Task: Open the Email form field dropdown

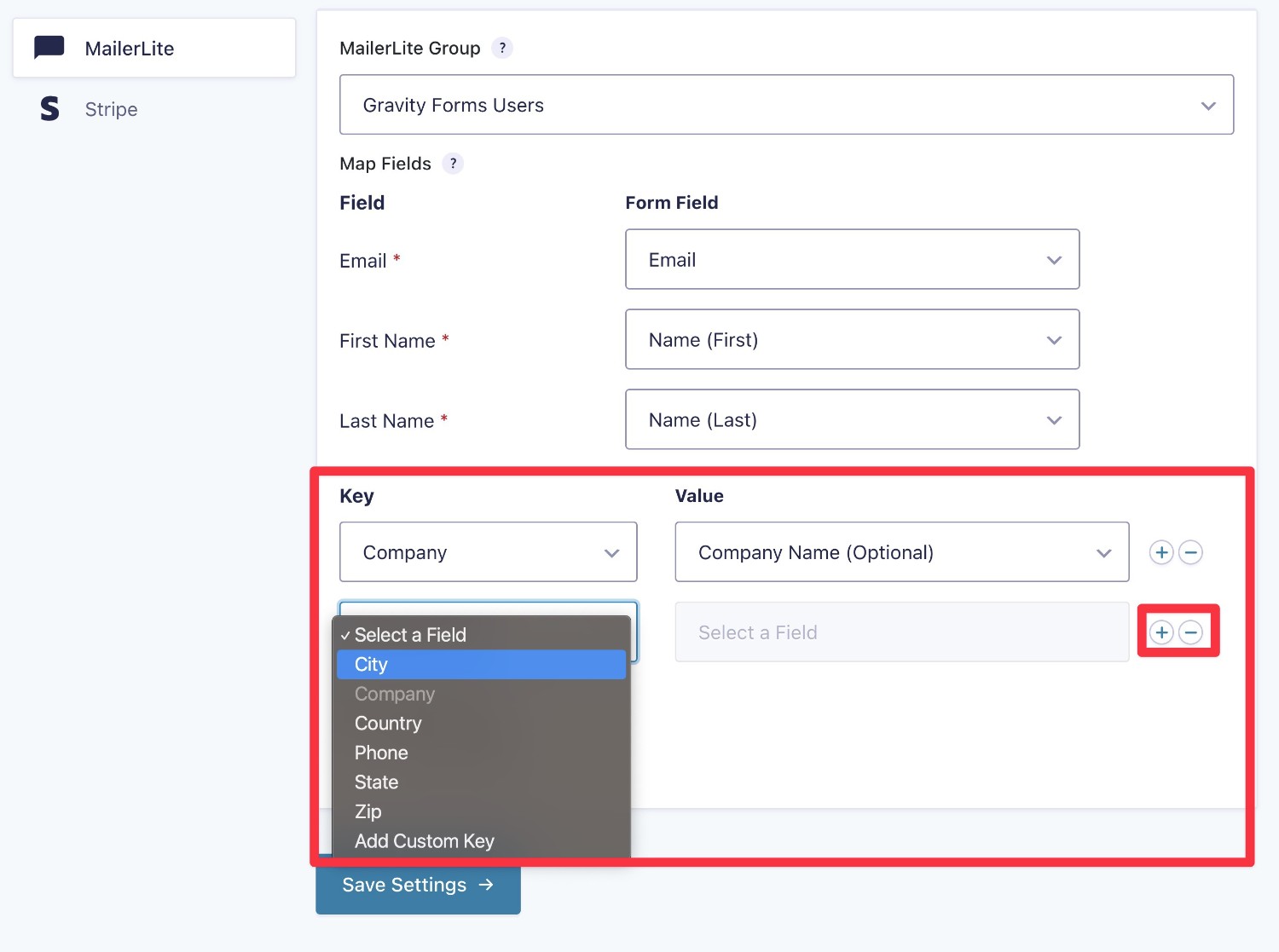Action: coord(852,259)
